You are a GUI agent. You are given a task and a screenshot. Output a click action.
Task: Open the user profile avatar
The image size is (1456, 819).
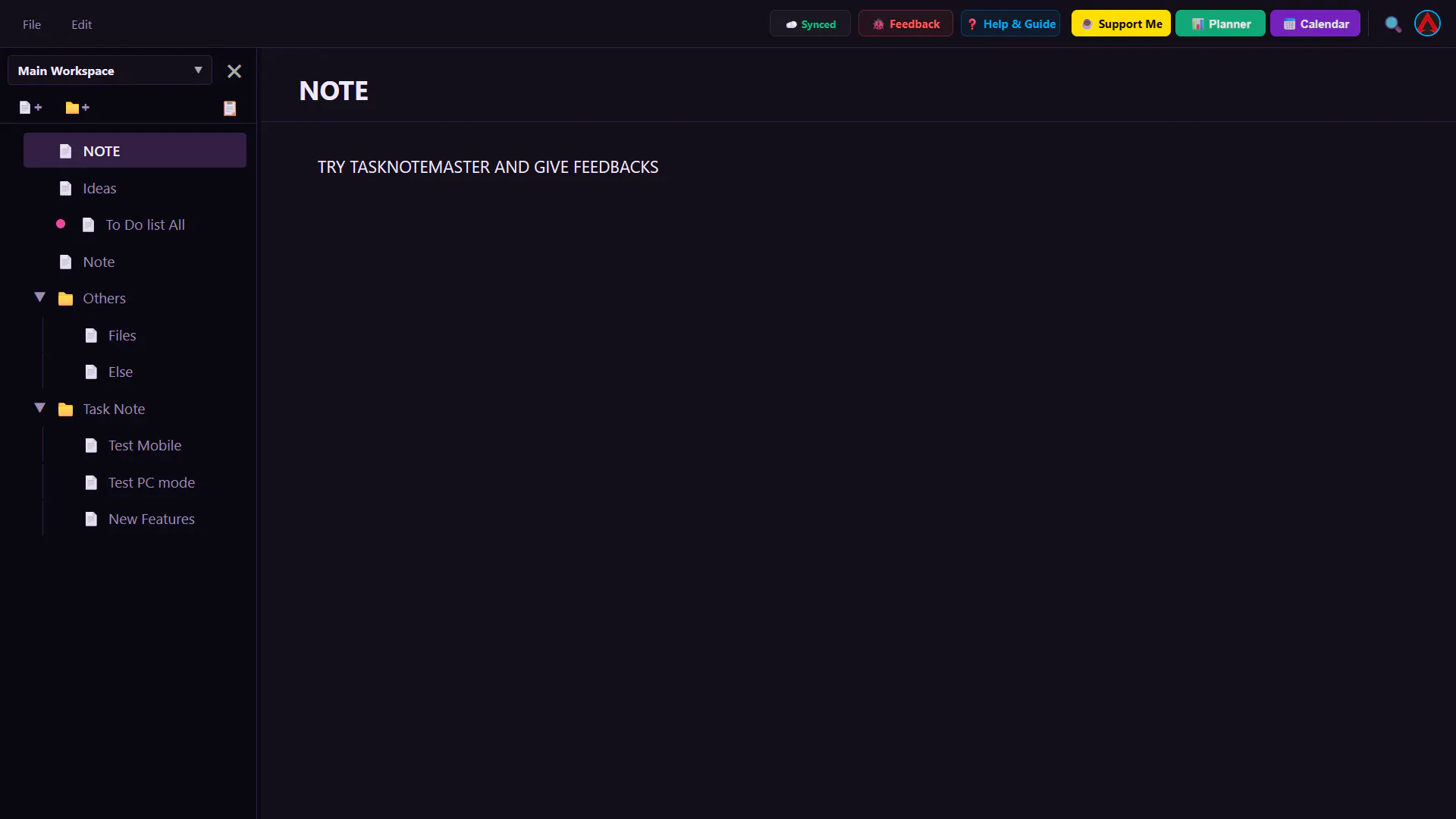[1427, 24]
